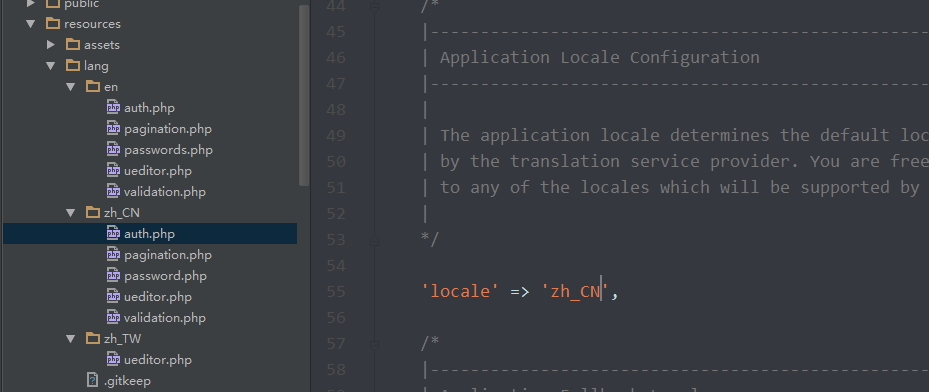Collapse the zh_TW folder arrow
Image resolution: width=929 pixels, height=392 pixels.
click(x=71, y=339)
